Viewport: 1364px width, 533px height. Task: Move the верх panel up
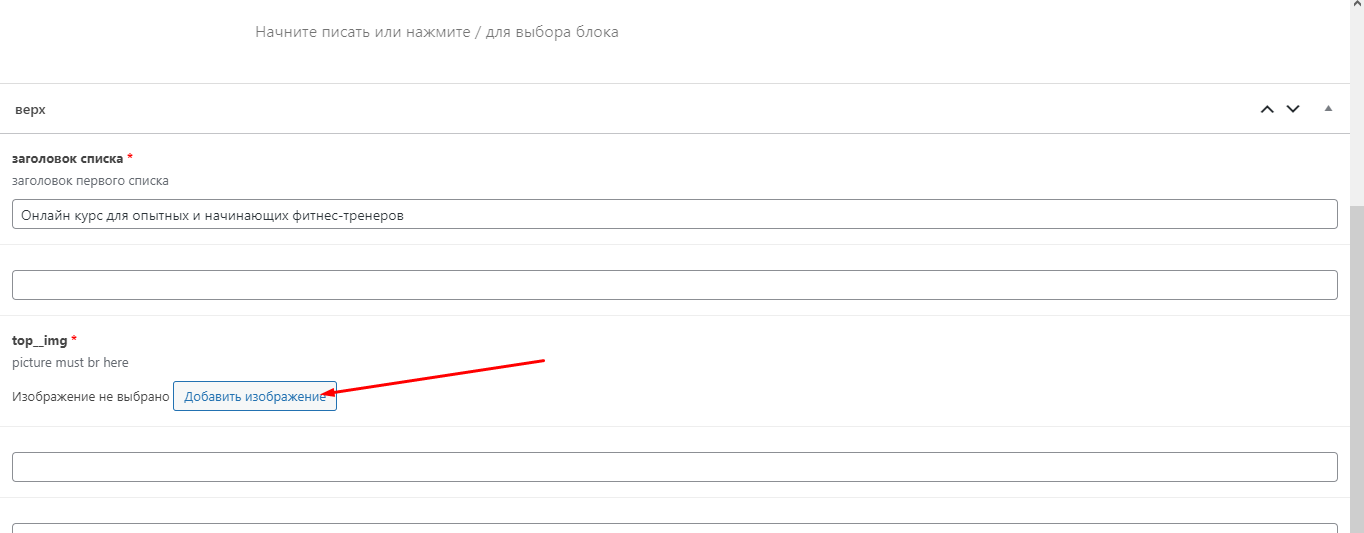tap(1267, 109)
